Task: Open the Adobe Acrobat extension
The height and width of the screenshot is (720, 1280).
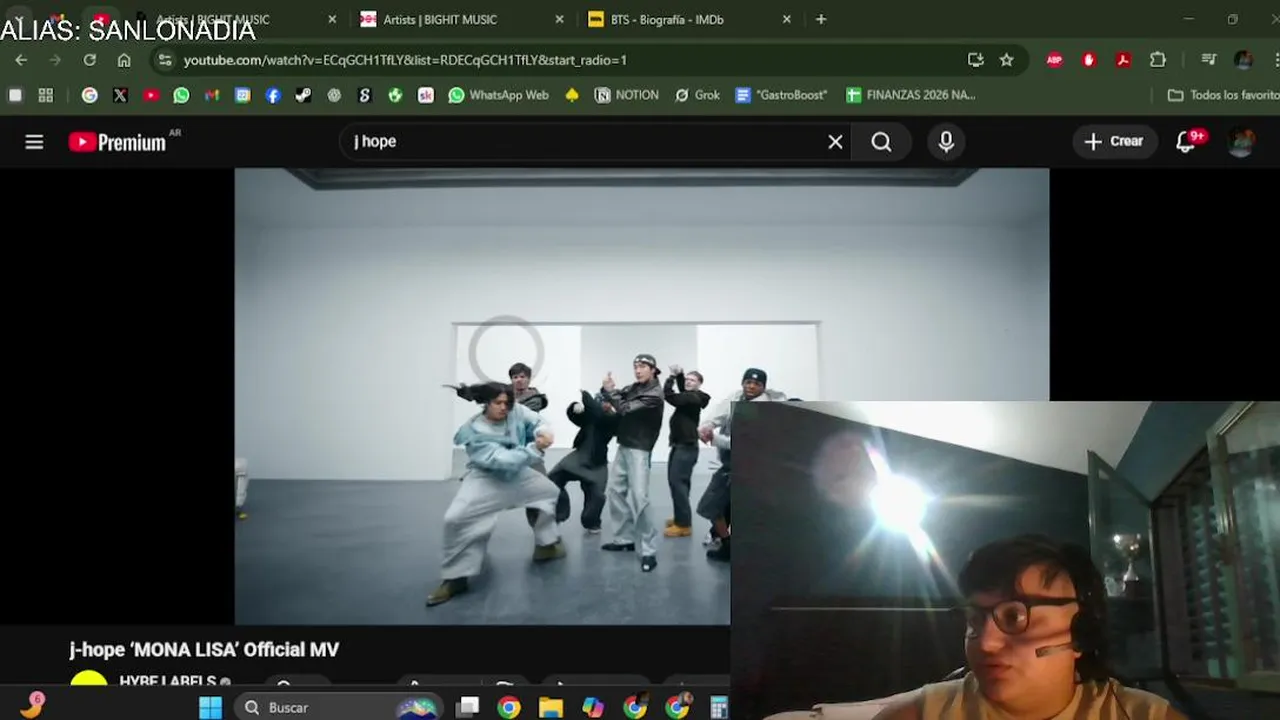Action: (x=1123, y=60)
